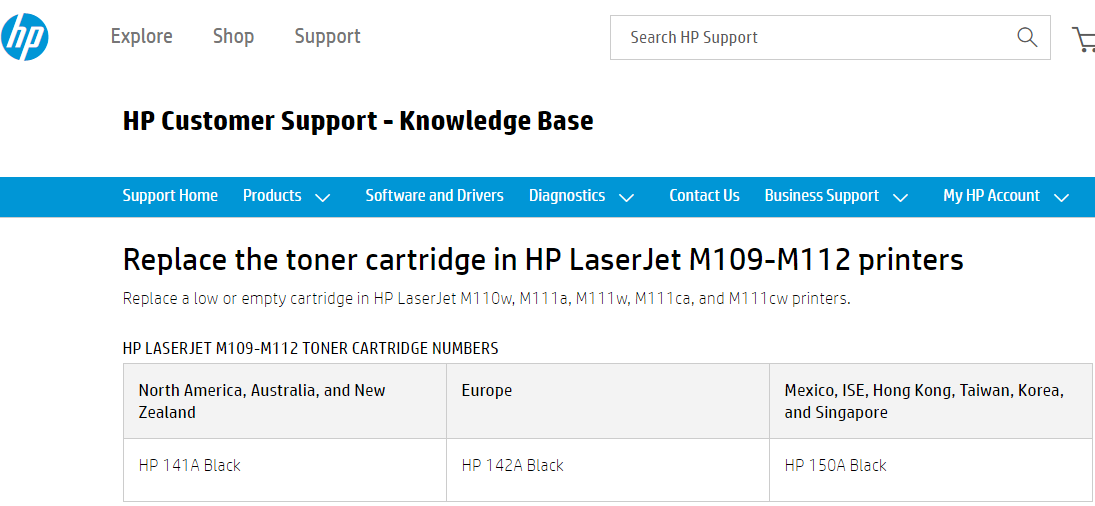The height and width of the screenshot is (506, 1095).
Task: Open the Explore menu
Action: [x=141, y=36]
